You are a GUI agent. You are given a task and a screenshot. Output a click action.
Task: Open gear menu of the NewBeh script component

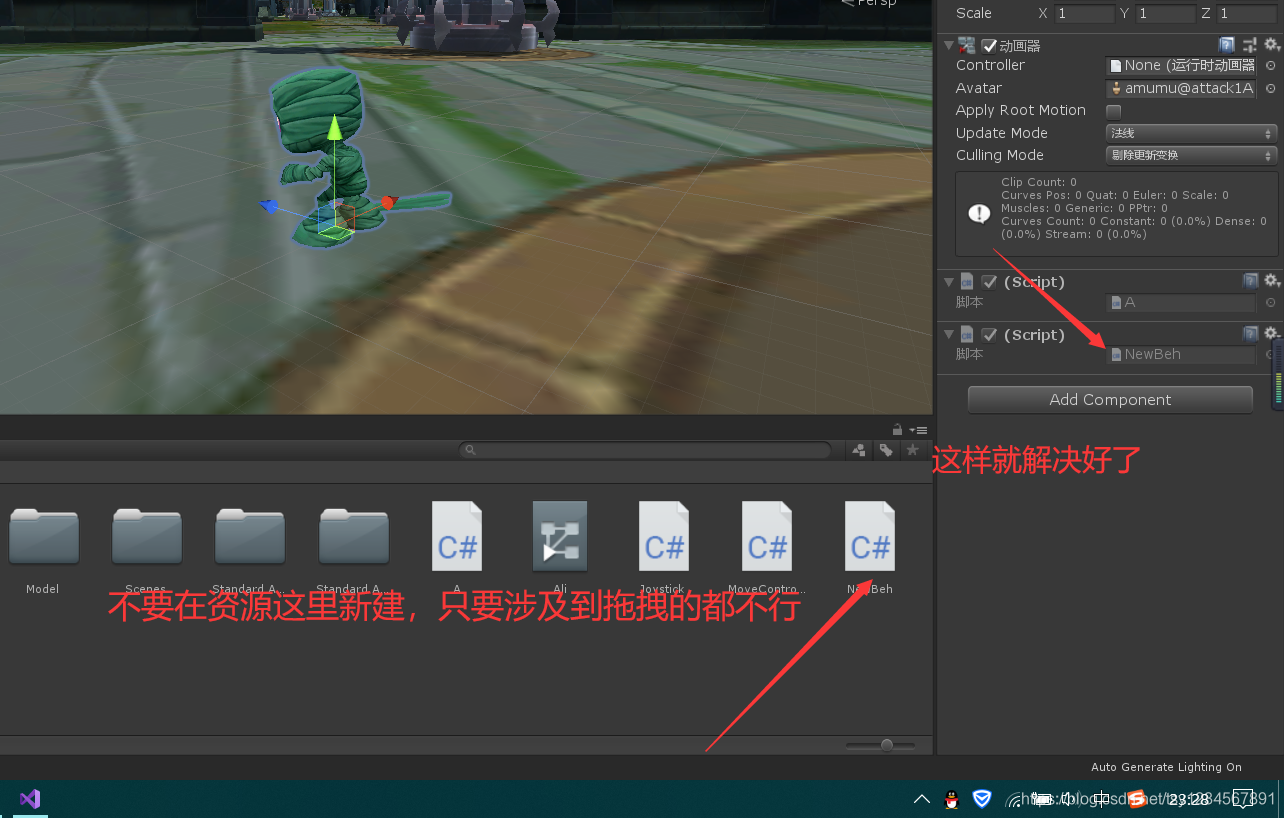click(x=1272, y=333)
